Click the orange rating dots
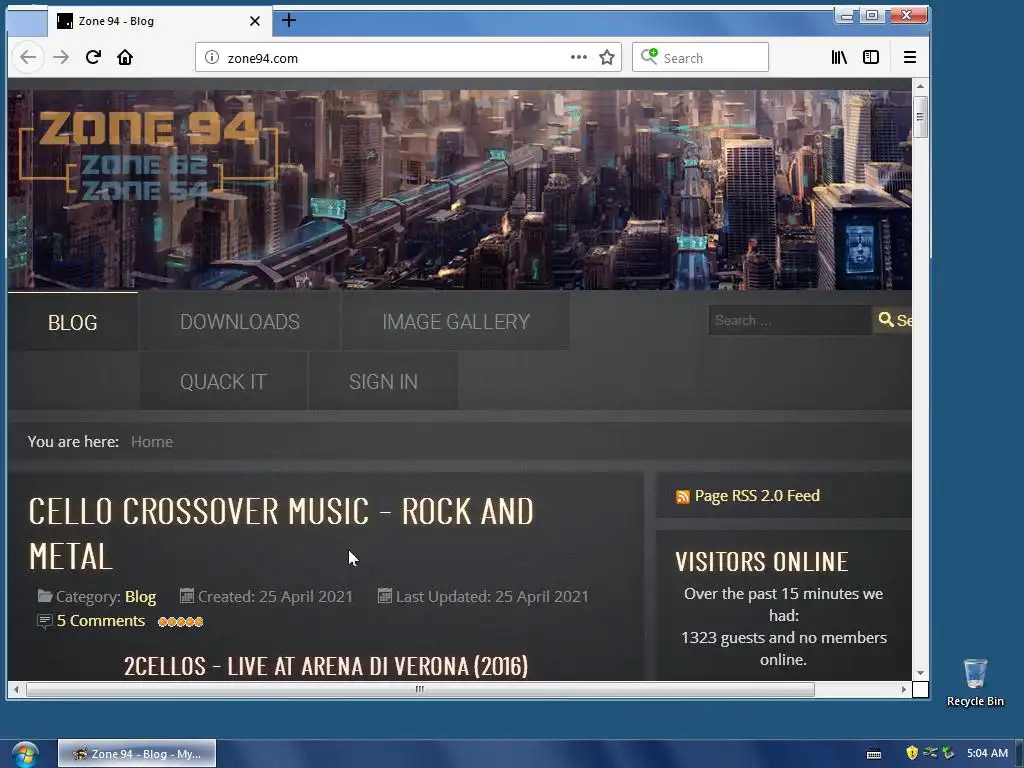This screenshot has width=1024, height=768. pyautogui.click(x=180, y=621)
